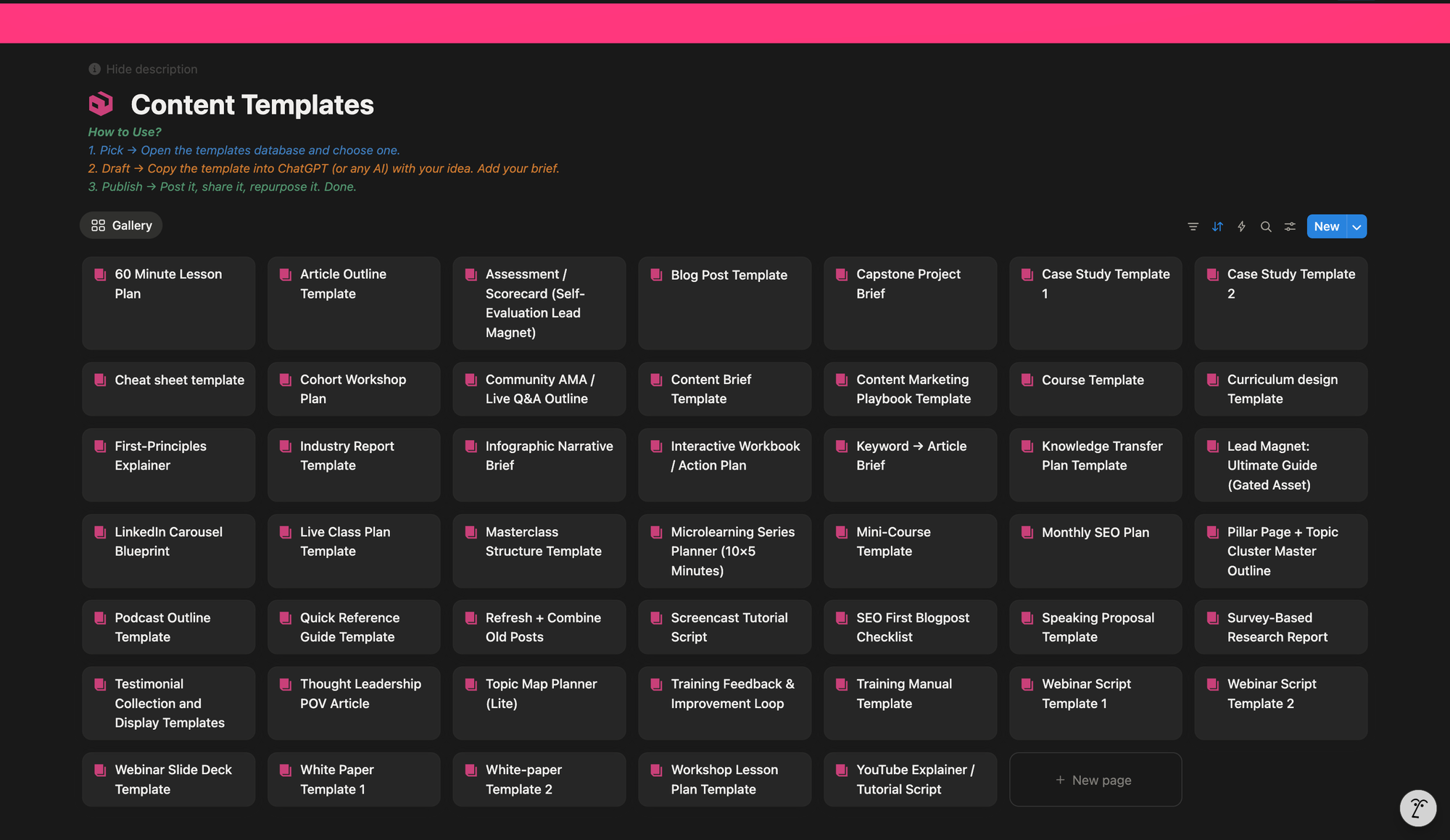Add a card with New page
Screen dimensions: 1450x840
point(1095,780)
